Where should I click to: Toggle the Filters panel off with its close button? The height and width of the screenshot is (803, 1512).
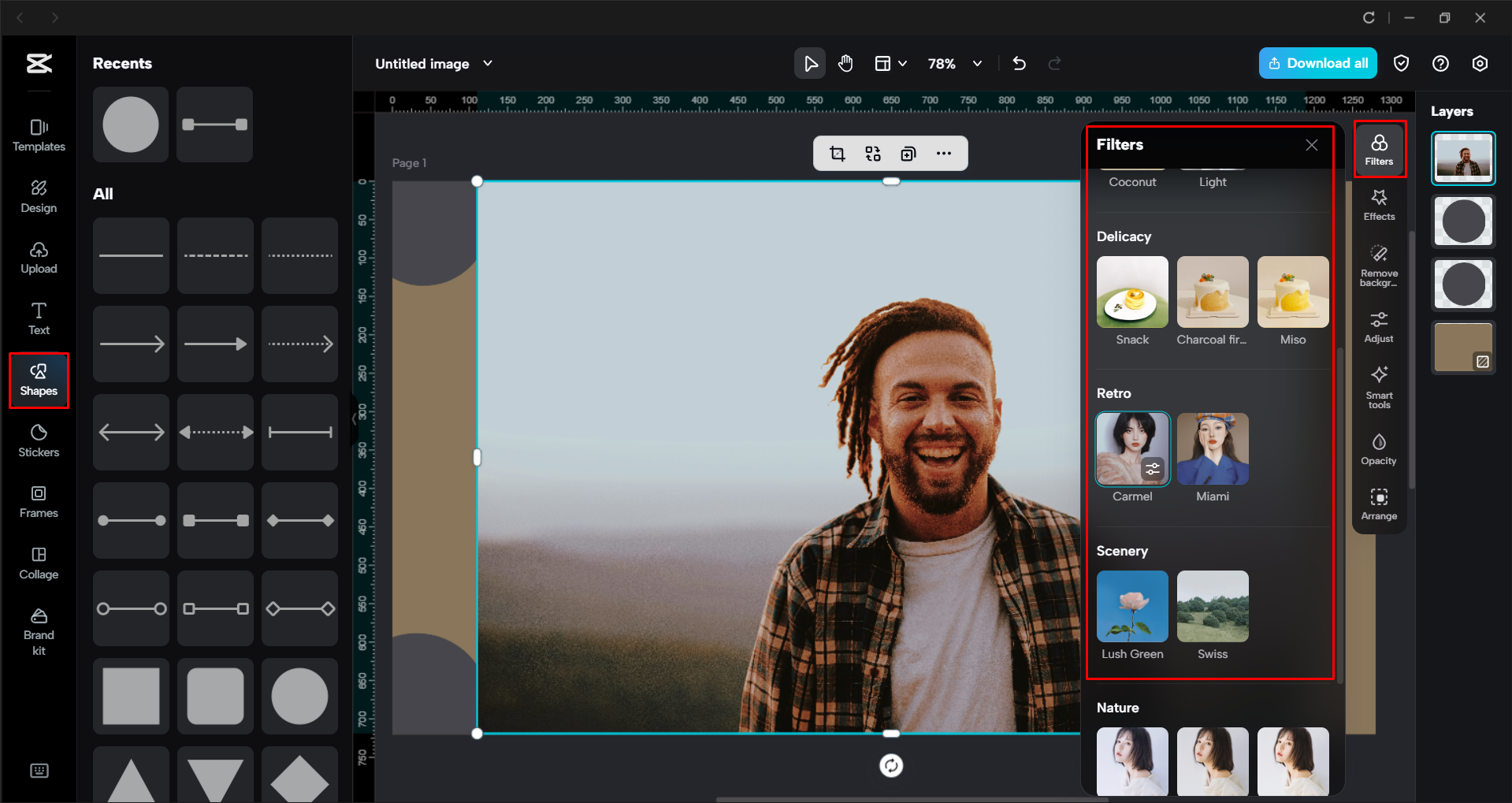click(x=1310, y=145)
